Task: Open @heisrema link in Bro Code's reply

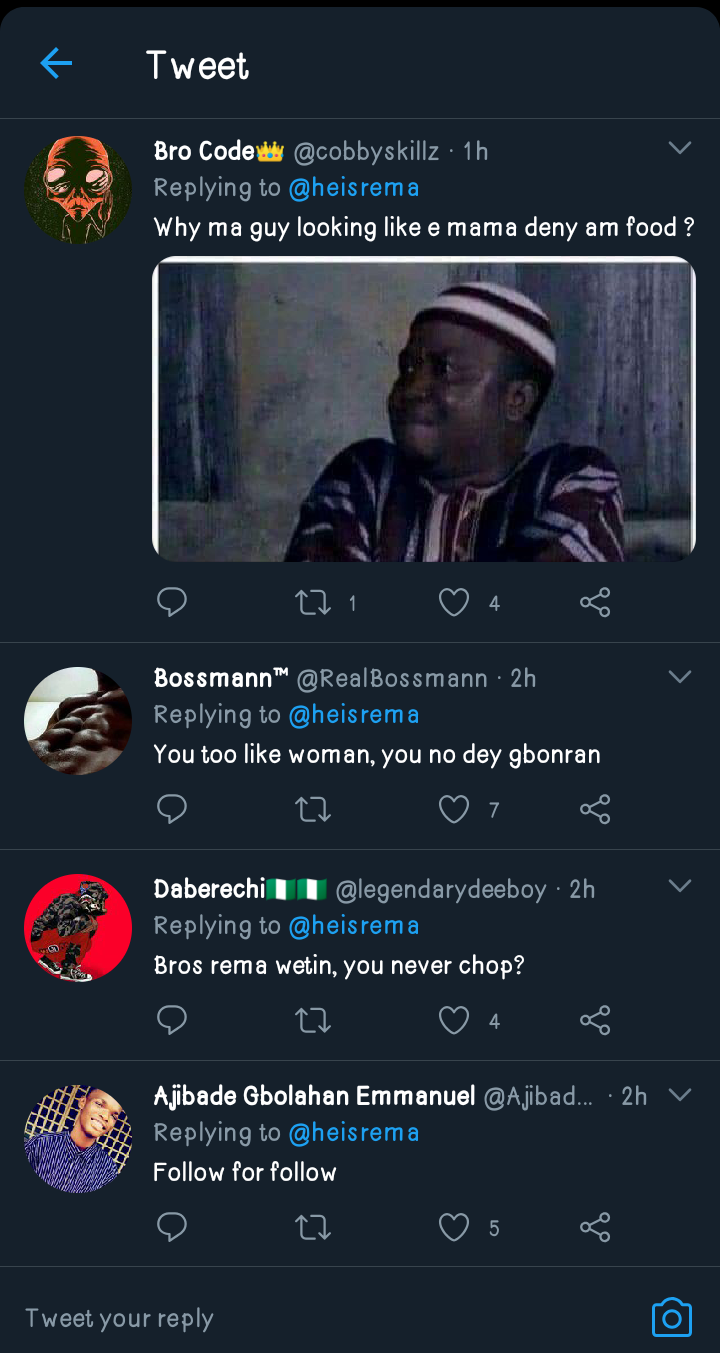Action: pos(354,188)
